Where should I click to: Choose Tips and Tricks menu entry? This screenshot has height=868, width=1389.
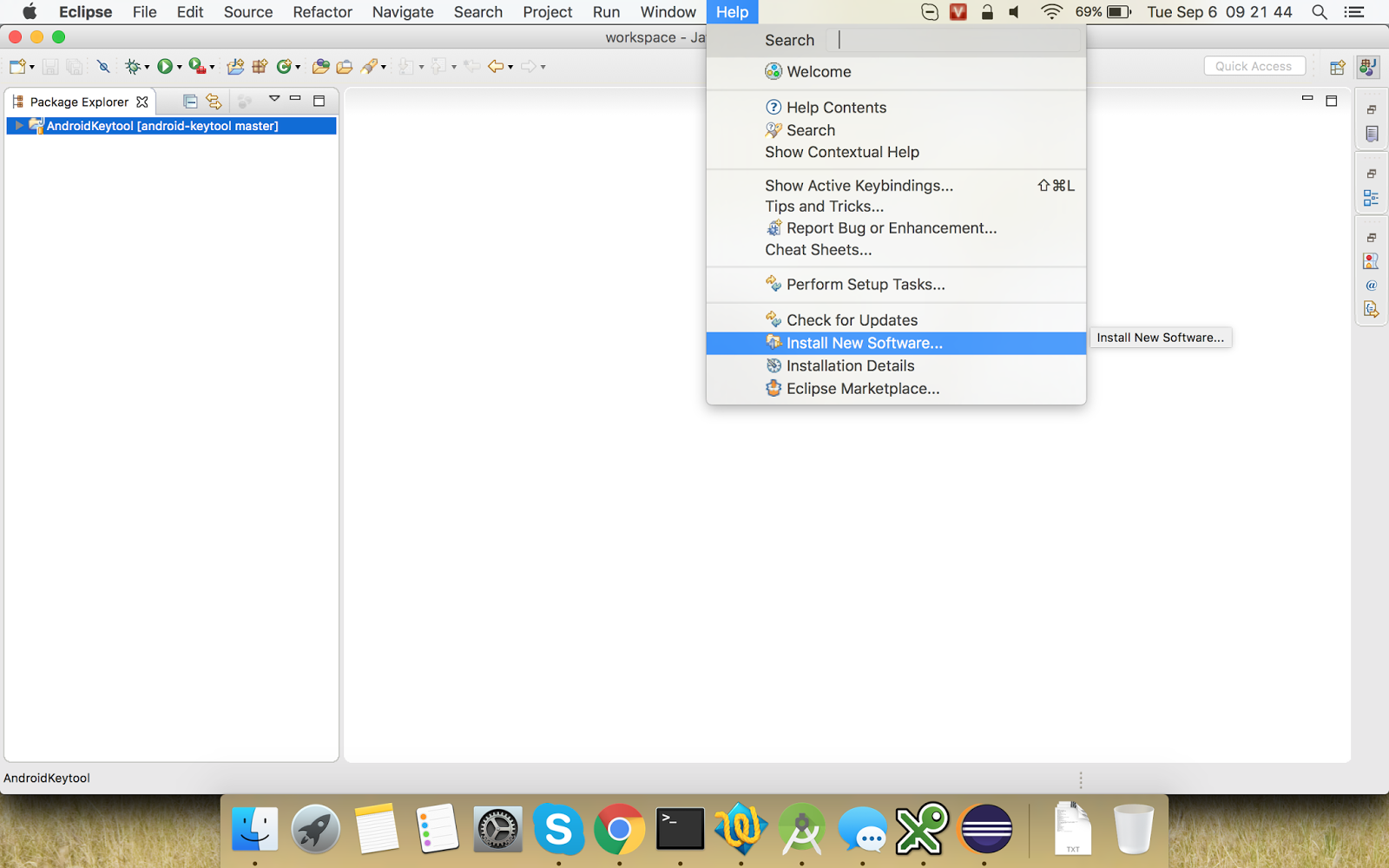[x=896, y=207]
